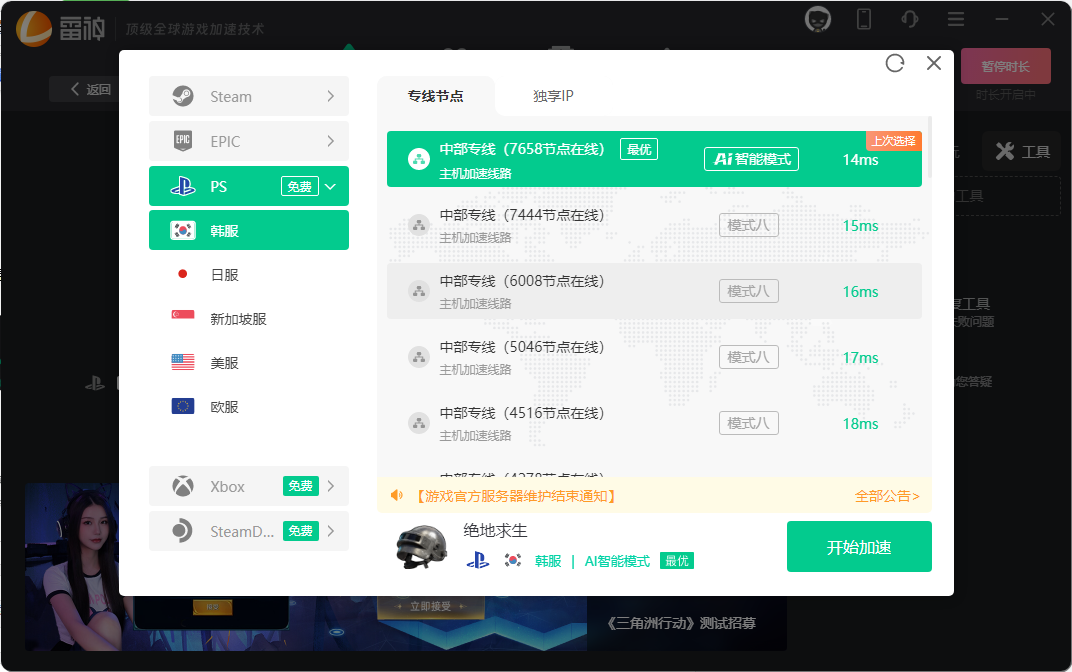This screenshot has width=1072, height=672.
Task: Click the Steam platform logo icon
Action: click(183, 96)
